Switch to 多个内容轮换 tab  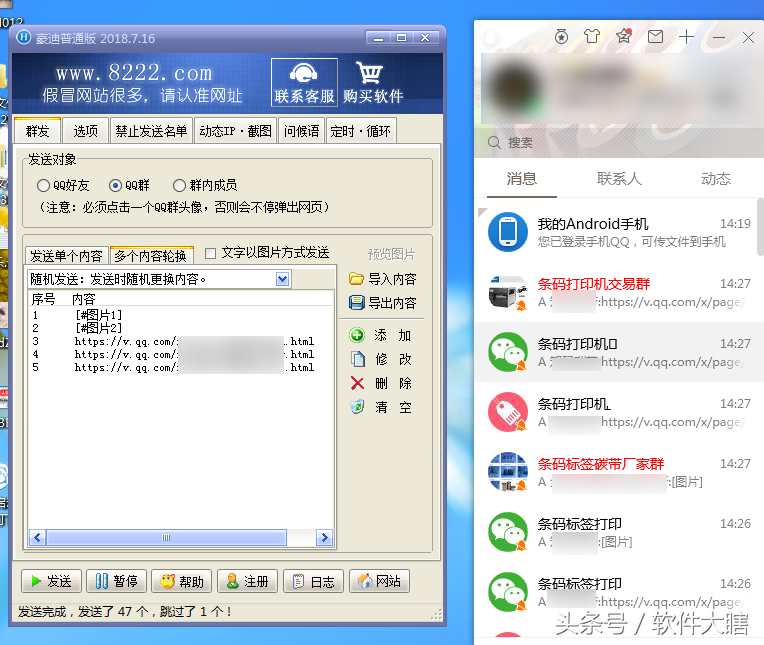tap(152, 255)
